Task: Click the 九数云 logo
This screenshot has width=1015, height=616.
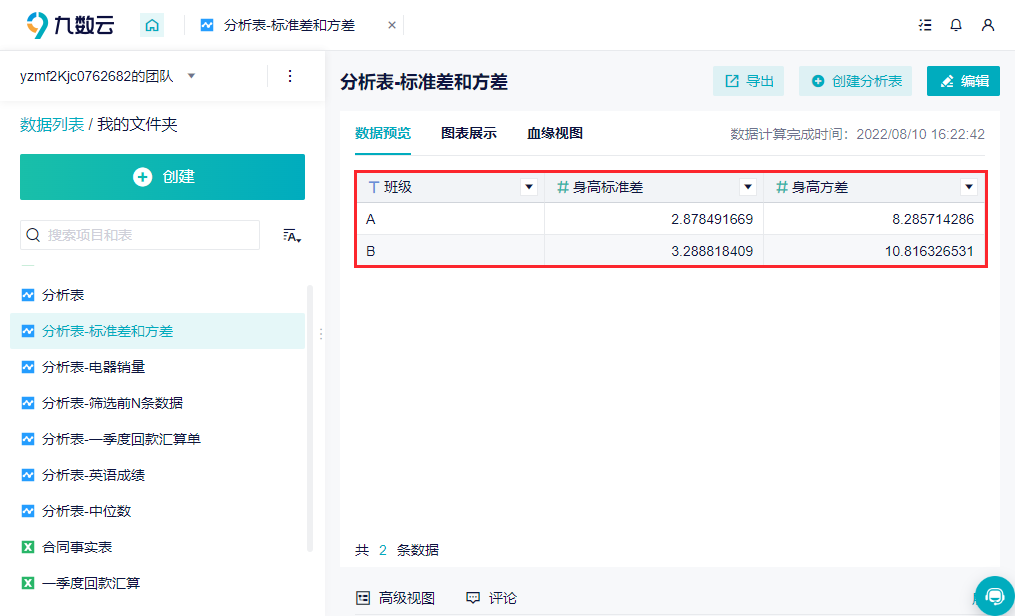Action: pos(71,25)
